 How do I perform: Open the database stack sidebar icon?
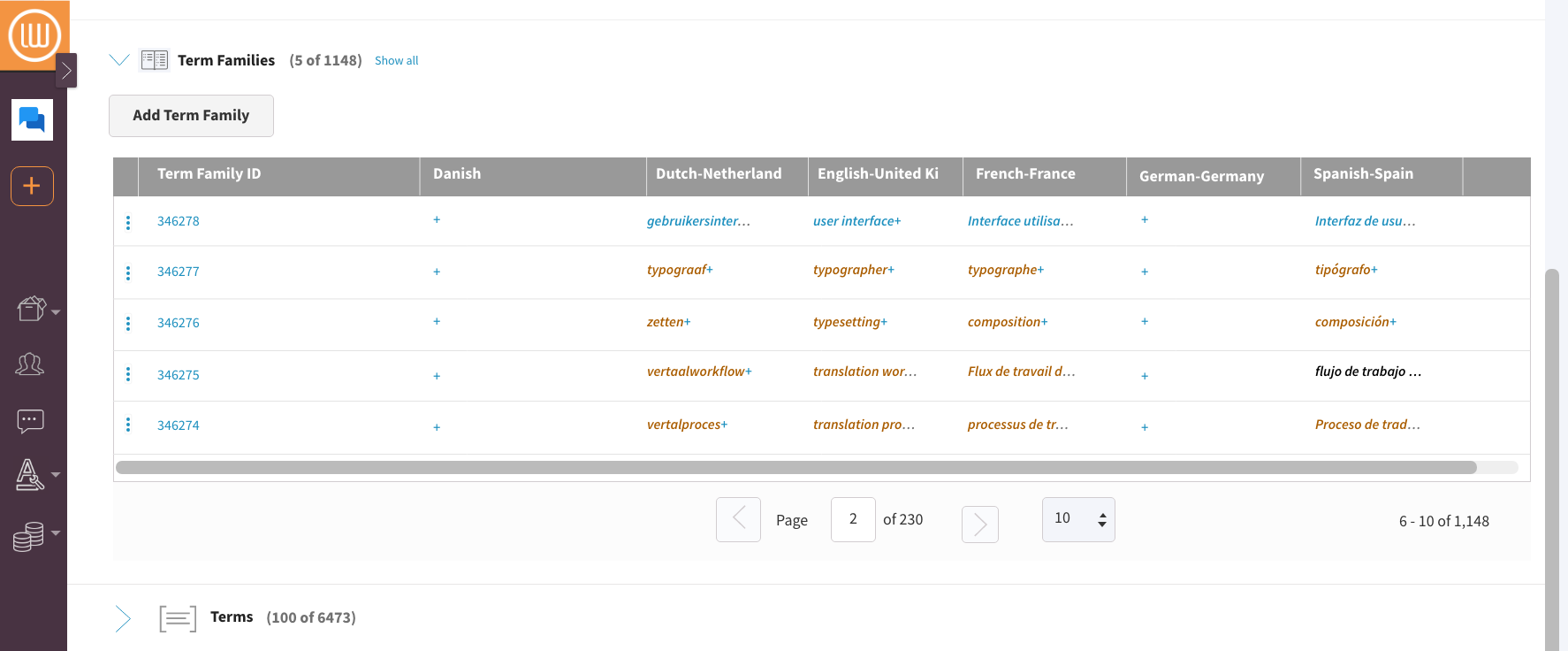tap(29, 536)
